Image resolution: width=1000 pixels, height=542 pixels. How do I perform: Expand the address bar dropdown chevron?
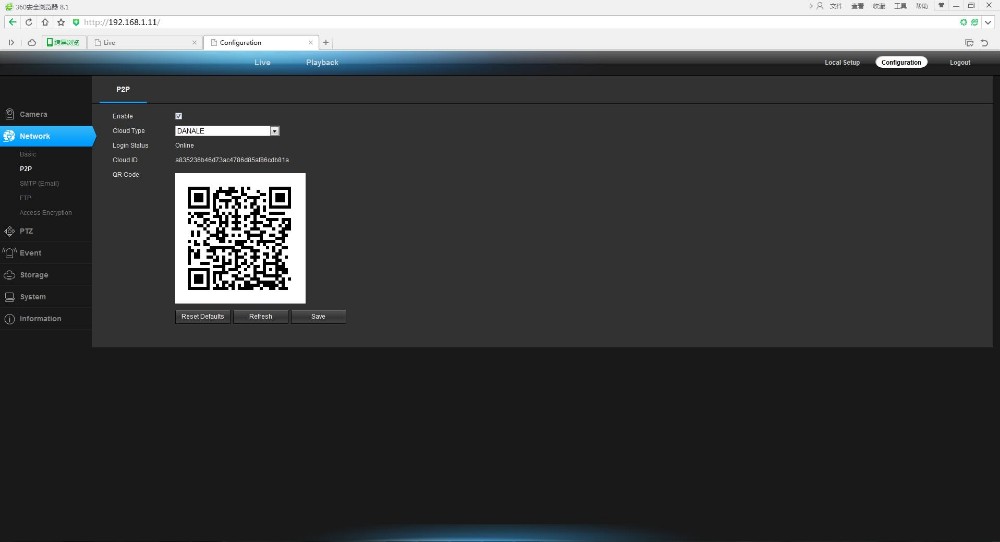[988, 22]
